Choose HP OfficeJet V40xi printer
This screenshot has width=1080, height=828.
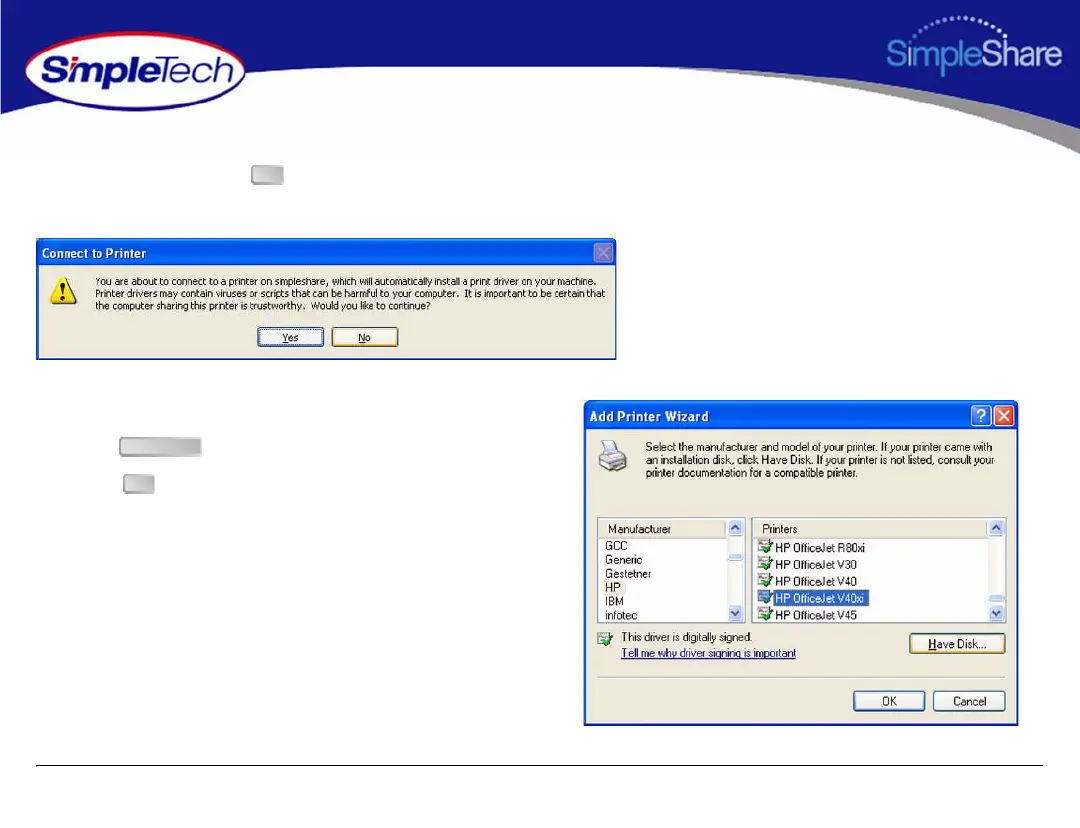[x=820, y=598]
